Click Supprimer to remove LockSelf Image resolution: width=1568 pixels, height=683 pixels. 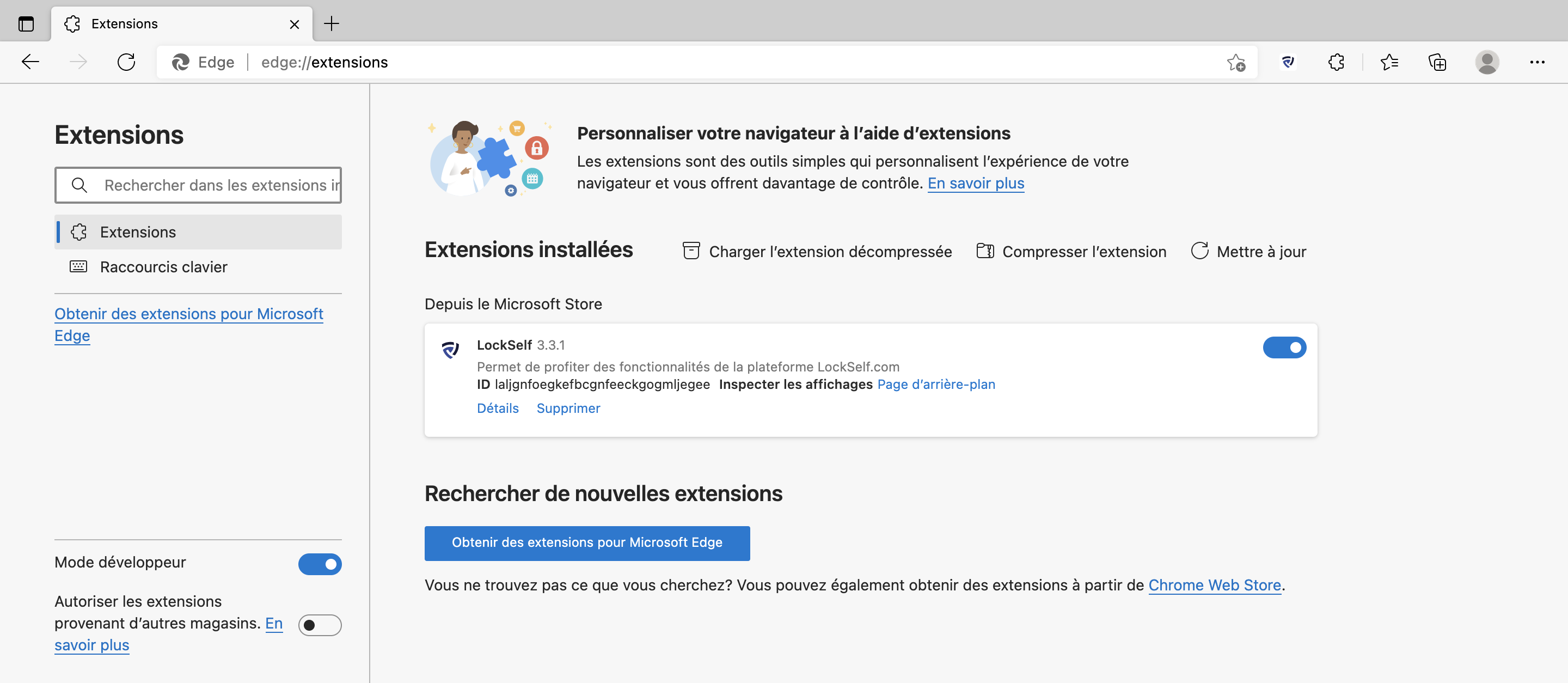click(568, 408)
